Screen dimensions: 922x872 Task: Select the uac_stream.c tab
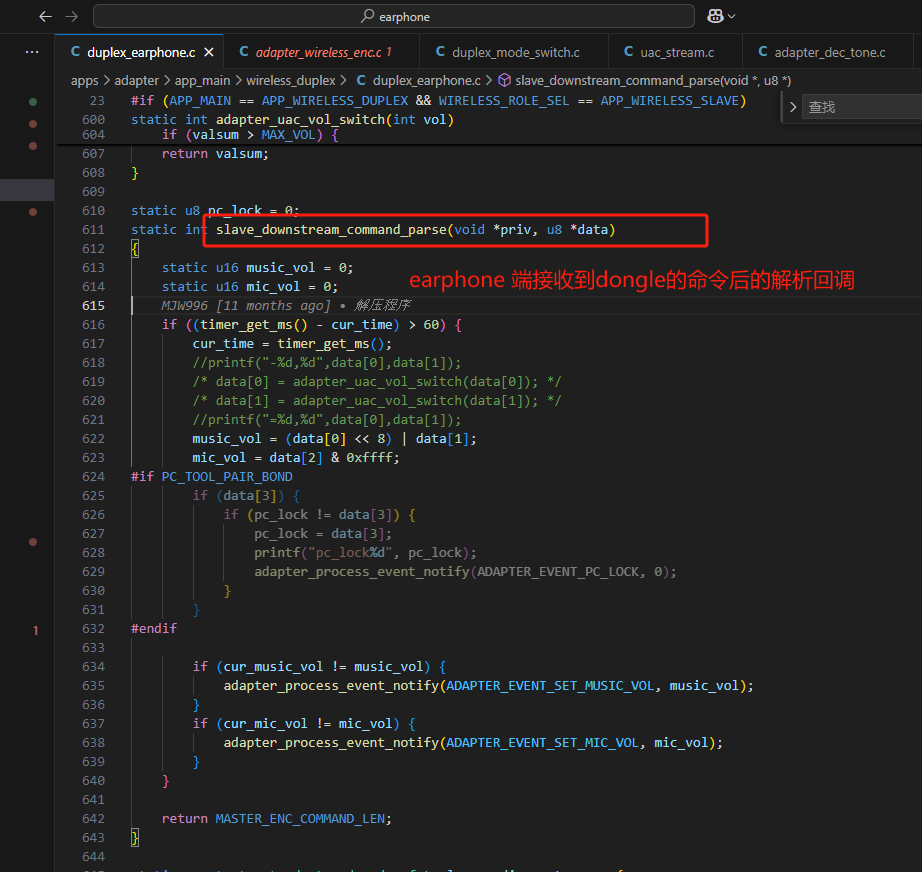669,52
